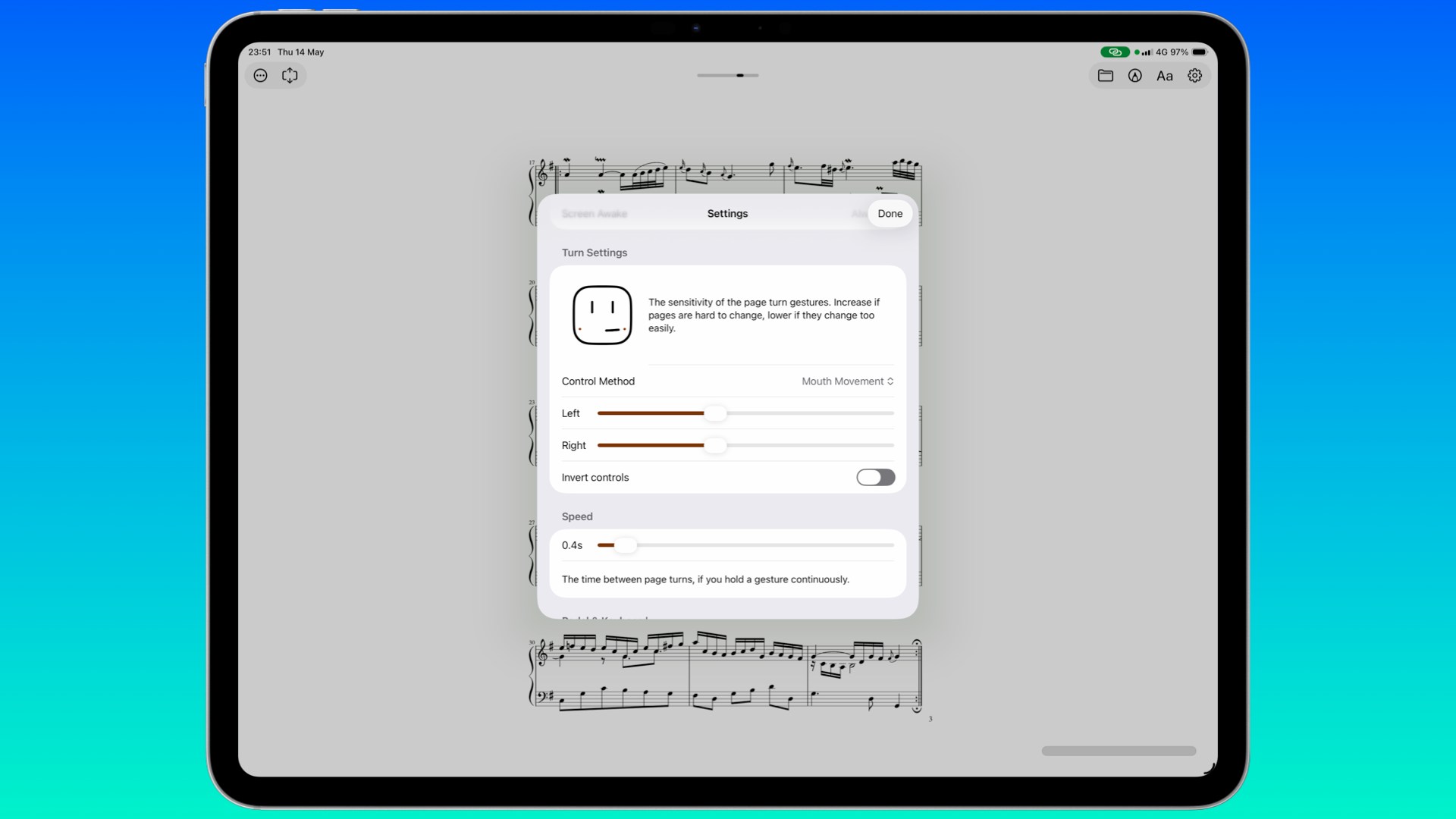Tap the last music staff system
This screenshot has width=1456, height=819.
[x=726, y=673]
